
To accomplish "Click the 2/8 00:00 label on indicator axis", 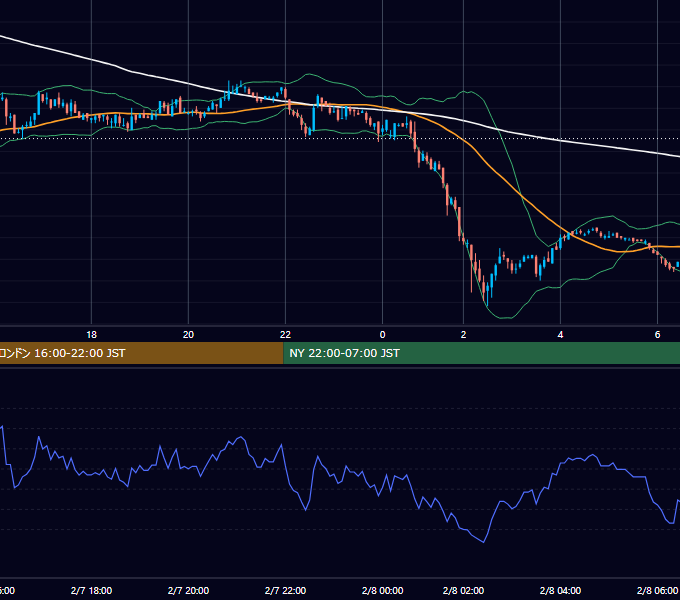I will tap(382, 590).
